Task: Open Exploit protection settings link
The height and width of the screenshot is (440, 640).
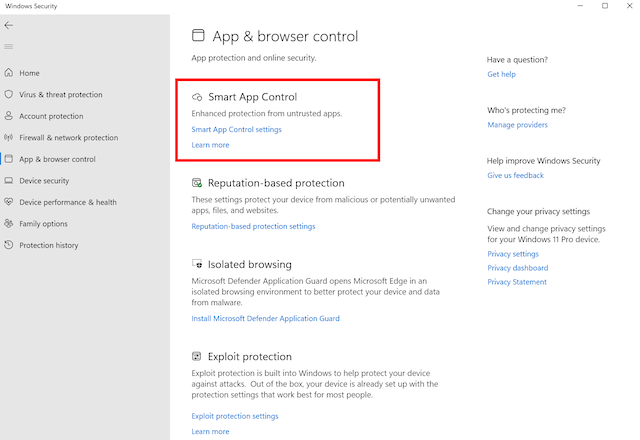Action: click(235, 416)
